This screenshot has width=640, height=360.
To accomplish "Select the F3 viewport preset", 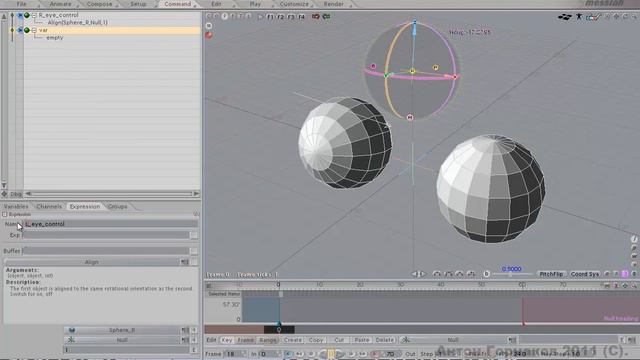I will pos(291,17).
